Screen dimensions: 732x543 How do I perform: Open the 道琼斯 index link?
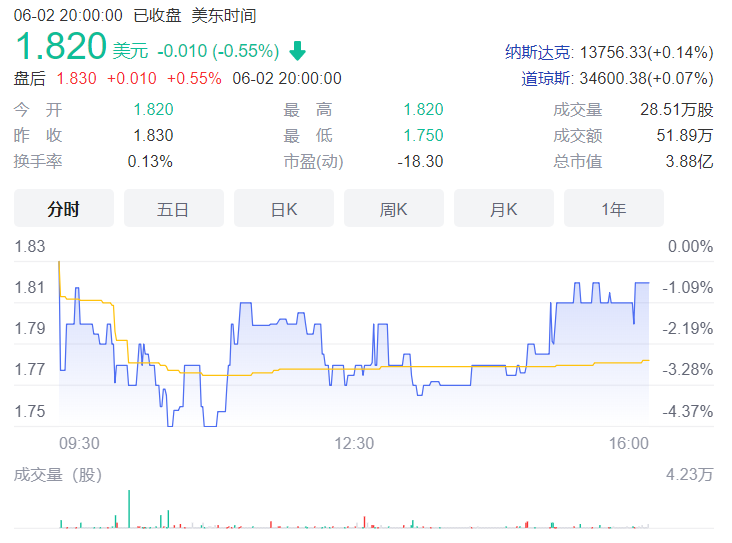coord(546,78)
